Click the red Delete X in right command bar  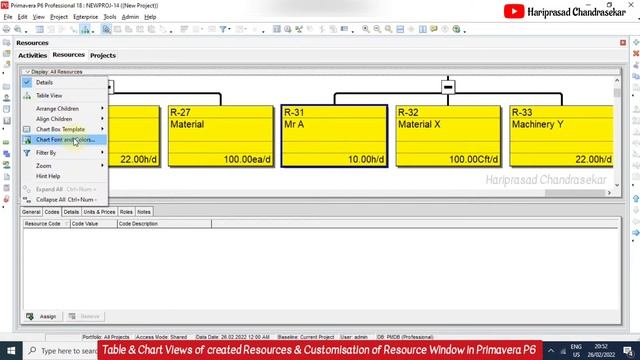(636, 53)
